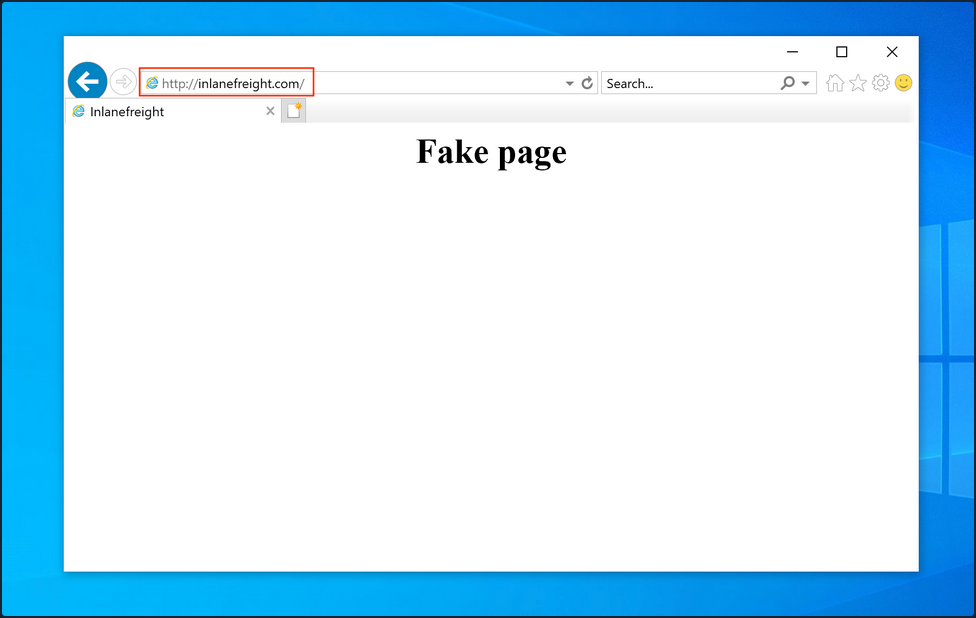Send feedback using the smiley icon
The width and height of the screenshot is (976, 618).
coord(903,83)
